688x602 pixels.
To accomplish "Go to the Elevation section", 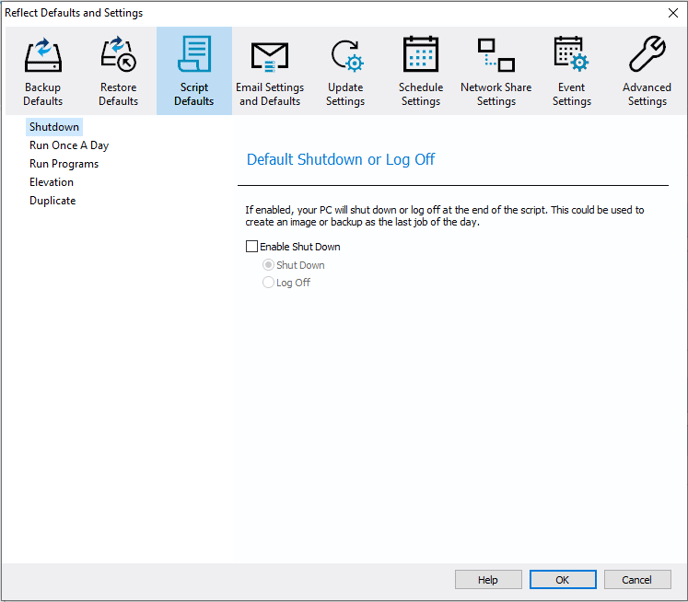I will pos(52,182).
